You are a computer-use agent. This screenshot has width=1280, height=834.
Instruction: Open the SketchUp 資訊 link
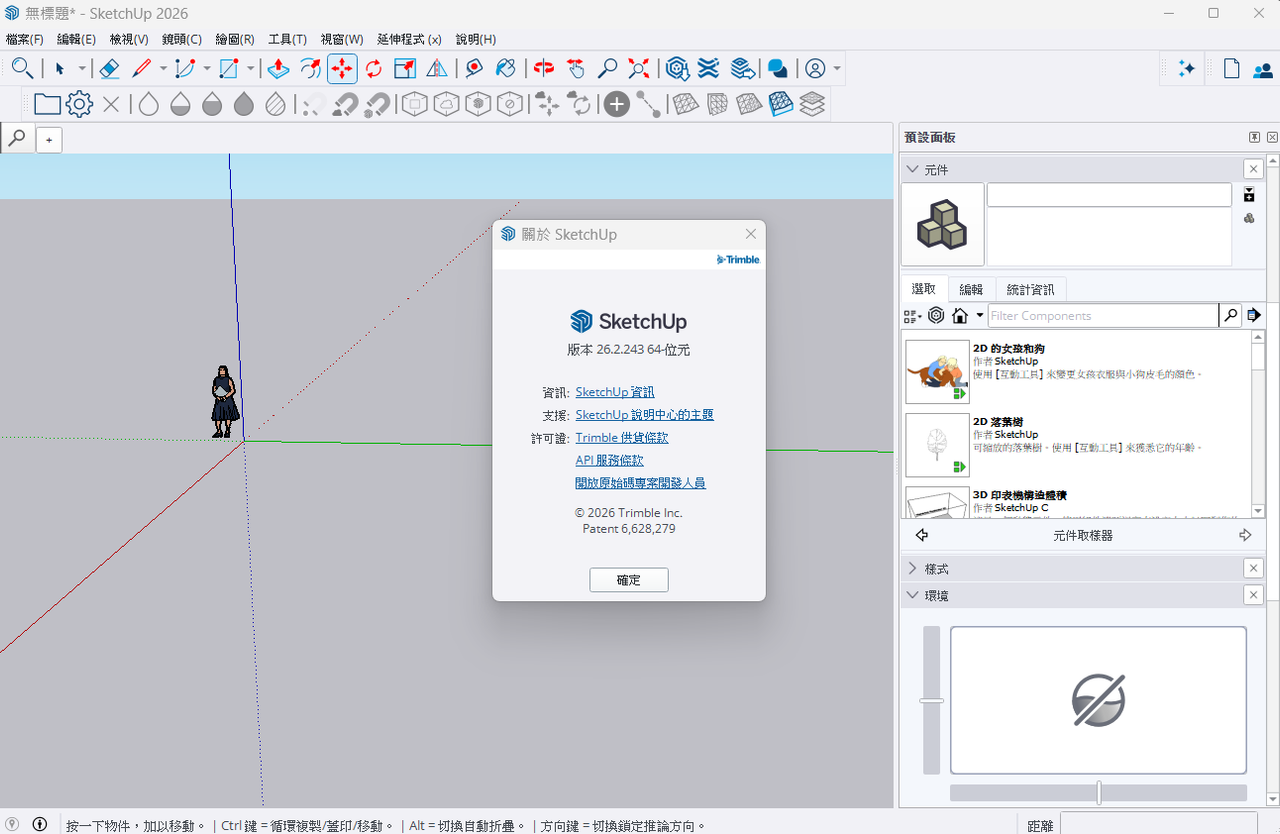click(615, 392)
